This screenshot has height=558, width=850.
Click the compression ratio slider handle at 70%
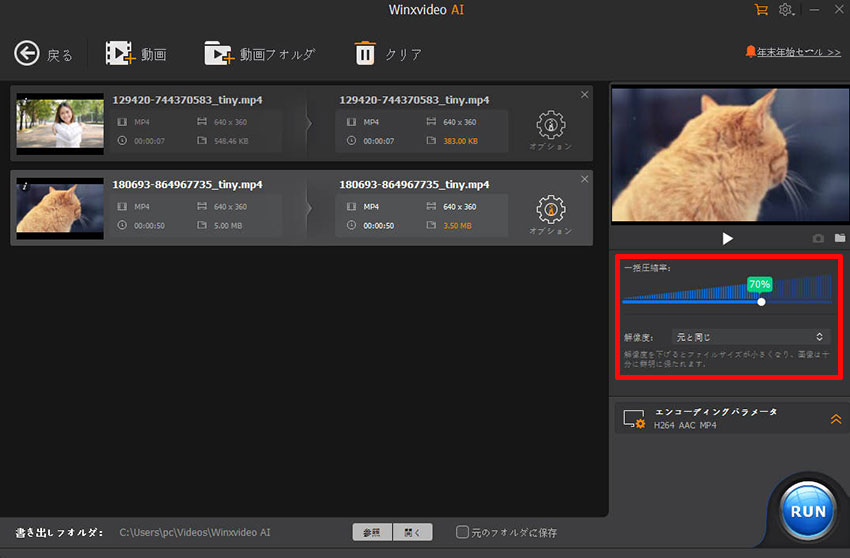pos(761,301)
